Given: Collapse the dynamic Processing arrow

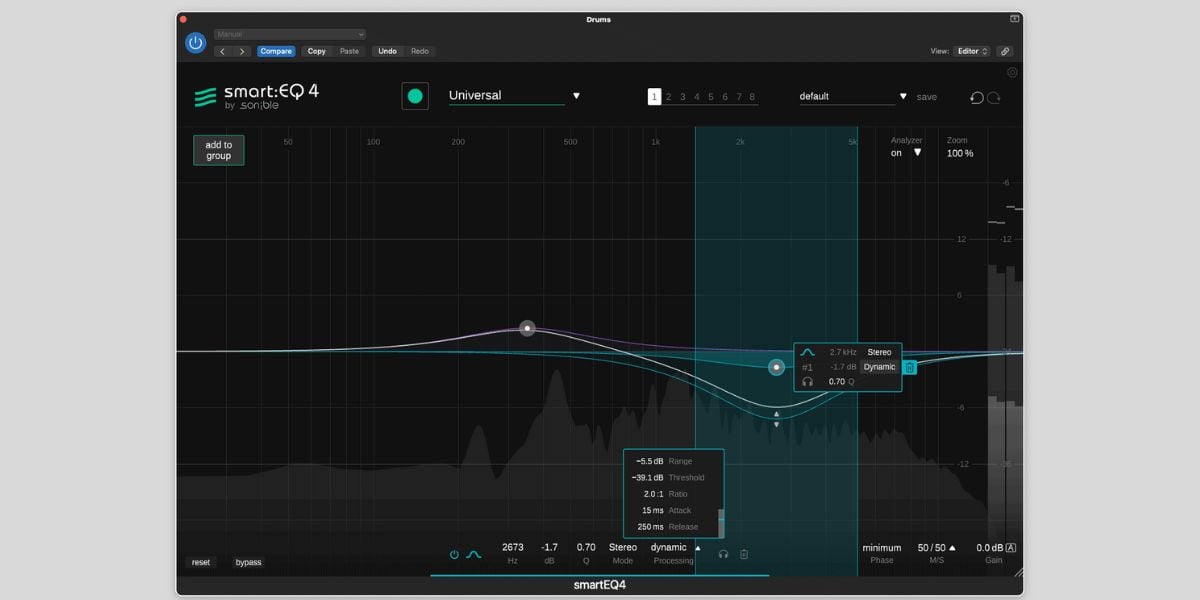Looking at the screenshot, I should pyautogui.click(x=698, y=548).
